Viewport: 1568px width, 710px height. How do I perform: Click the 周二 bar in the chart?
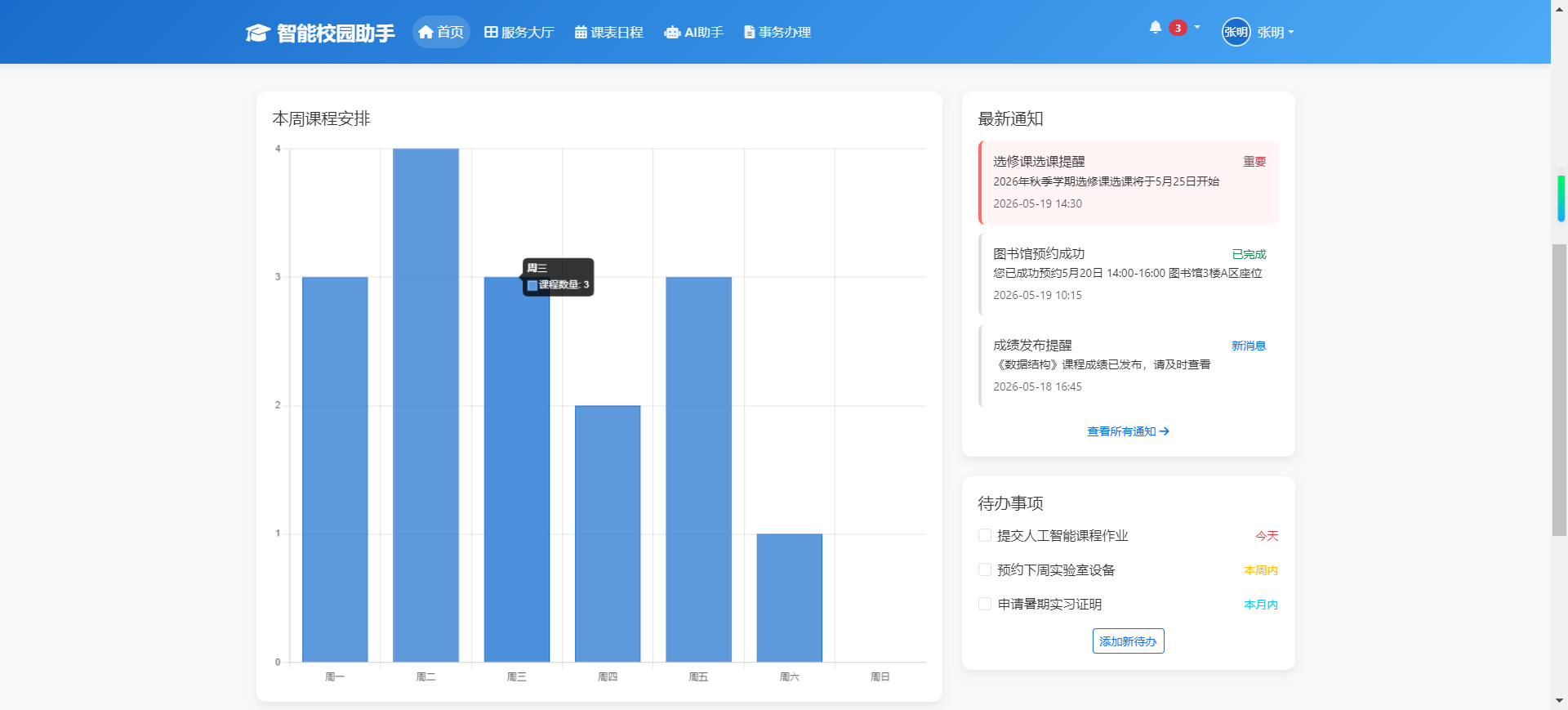pos(425,405)
